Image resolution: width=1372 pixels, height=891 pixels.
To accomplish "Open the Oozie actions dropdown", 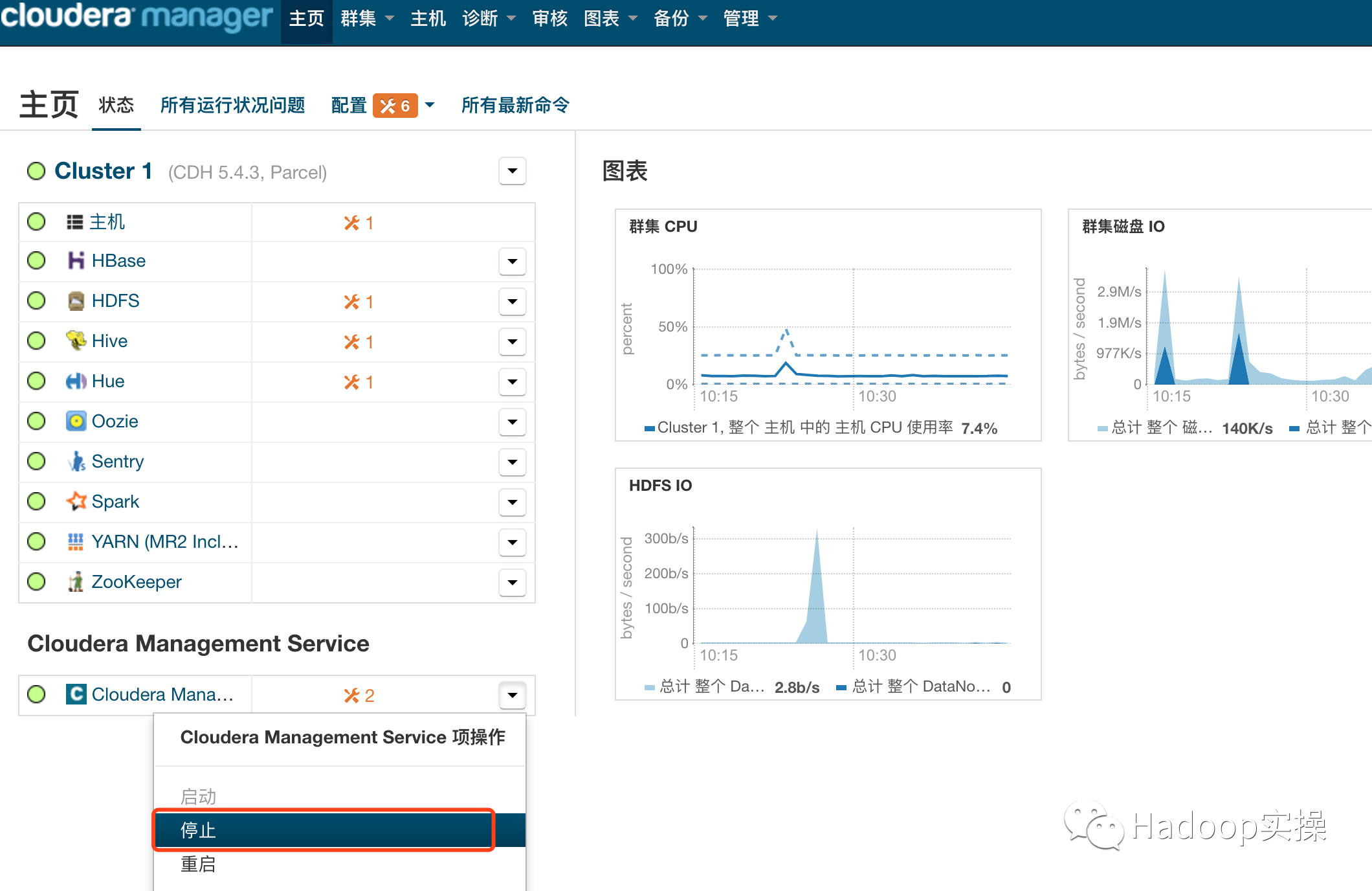I will click(x=513, y=422).
